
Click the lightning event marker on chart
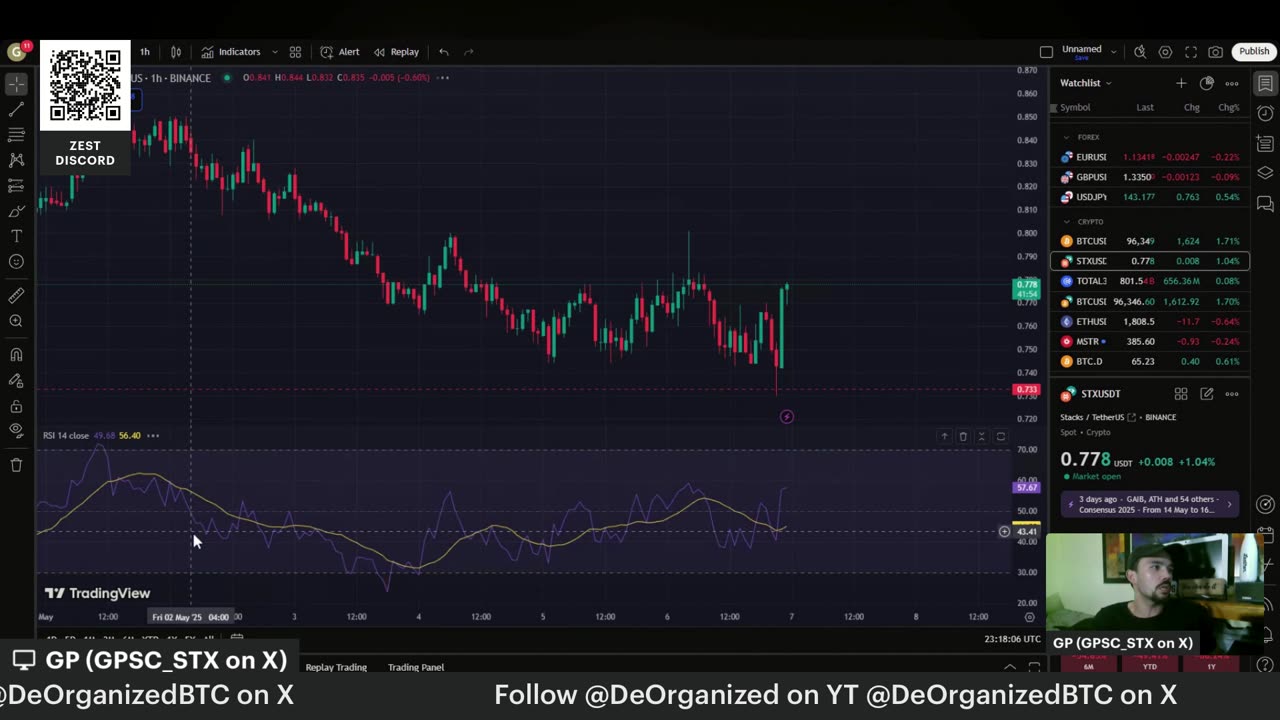787,416
